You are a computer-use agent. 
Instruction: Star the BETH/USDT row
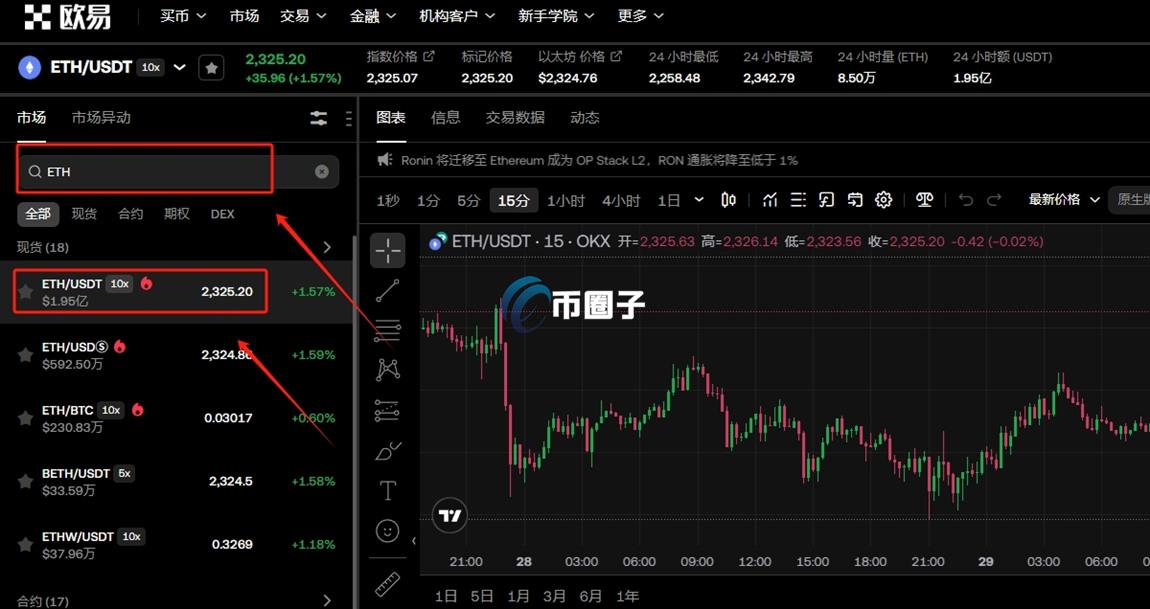[x=26, y=481]
